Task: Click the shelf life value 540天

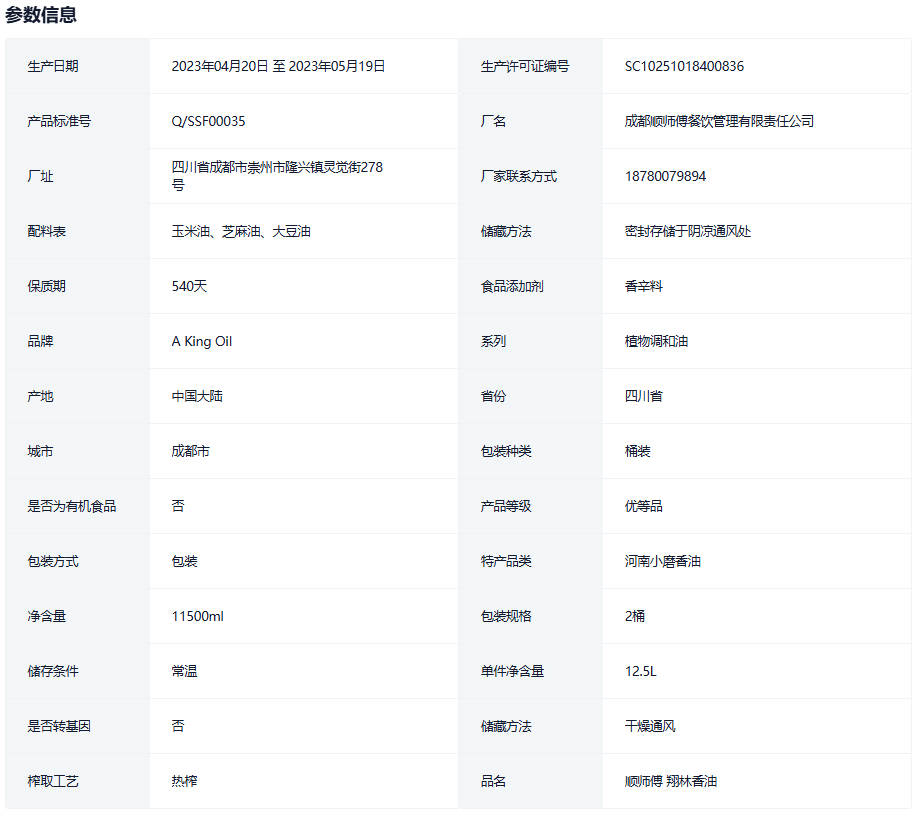Action: coord(189,286)
